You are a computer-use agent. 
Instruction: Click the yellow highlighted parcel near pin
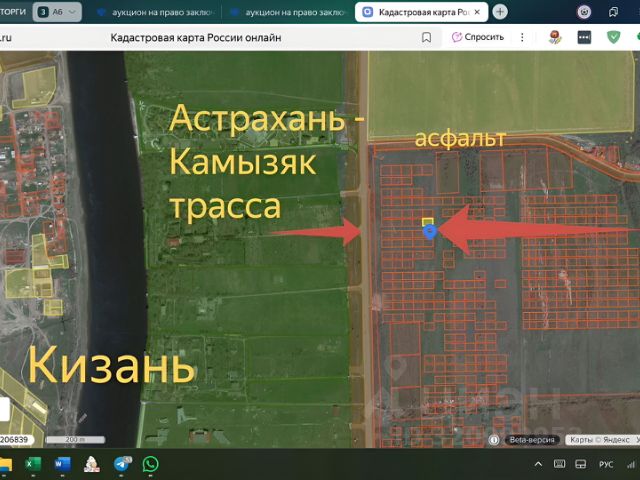(427, 222)
